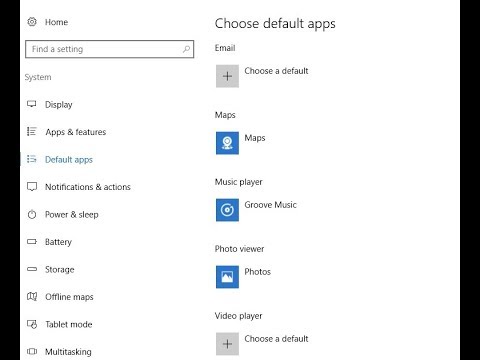This screenshot has height=360, width=480.
Task: Open the Battery settings label
Action: (x=58, y=242)
